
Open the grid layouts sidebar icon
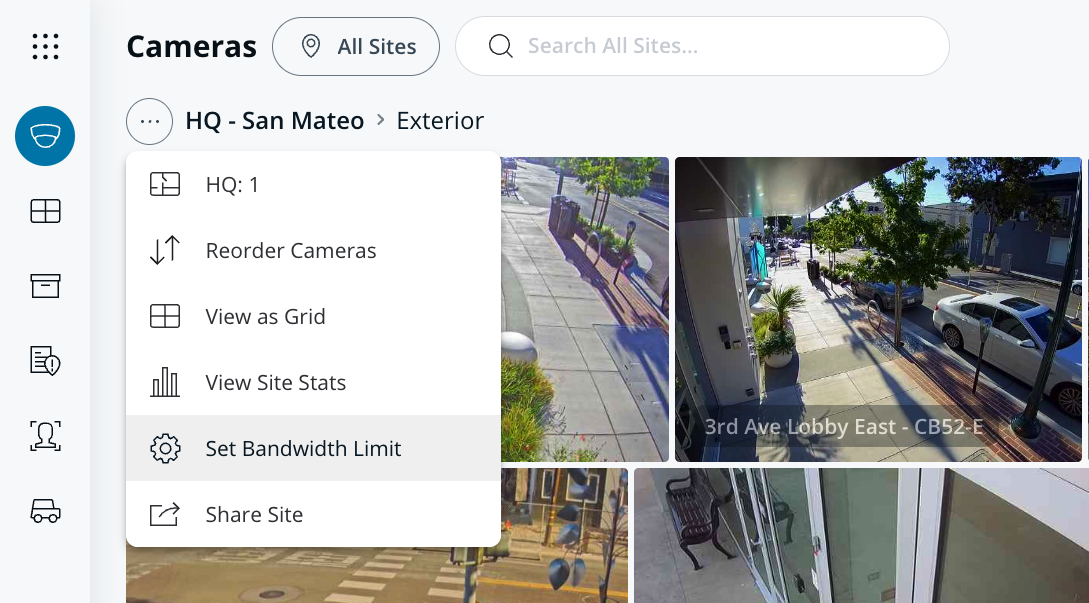click(45, 210)
